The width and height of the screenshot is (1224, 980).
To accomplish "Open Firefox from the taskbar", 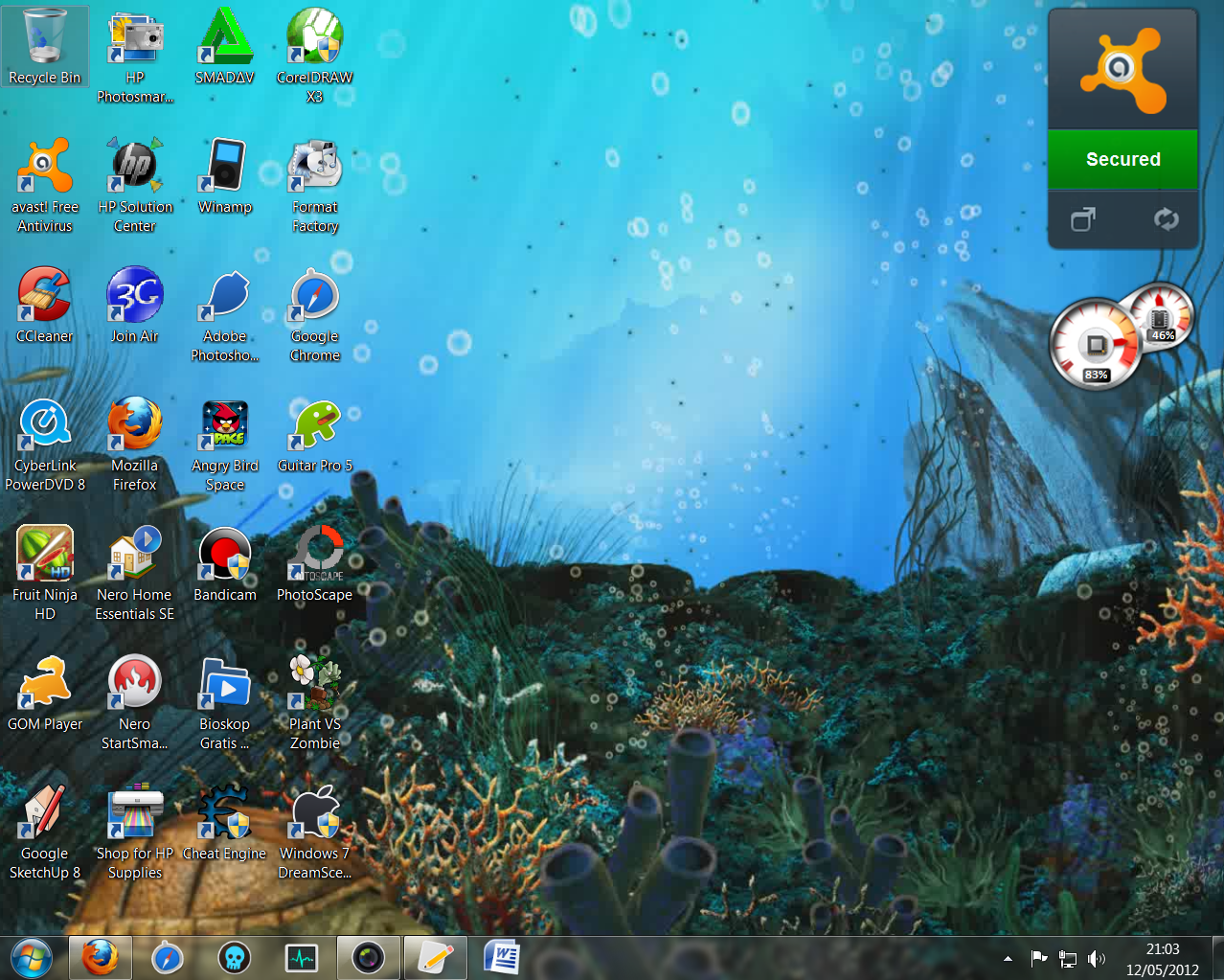I will tap(100, 958).
